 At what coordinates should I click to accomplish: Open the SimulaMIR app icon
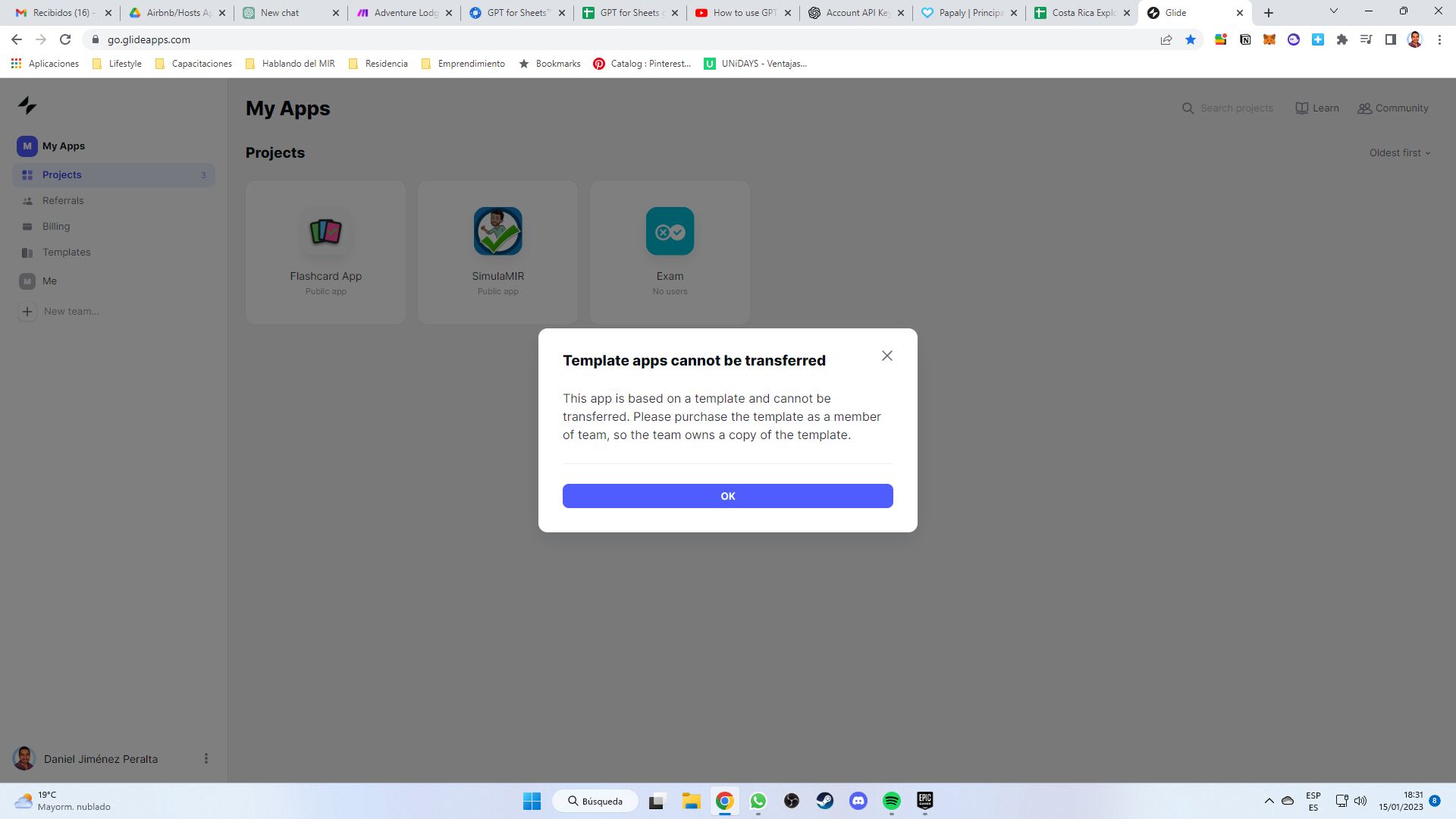point(497,231)
